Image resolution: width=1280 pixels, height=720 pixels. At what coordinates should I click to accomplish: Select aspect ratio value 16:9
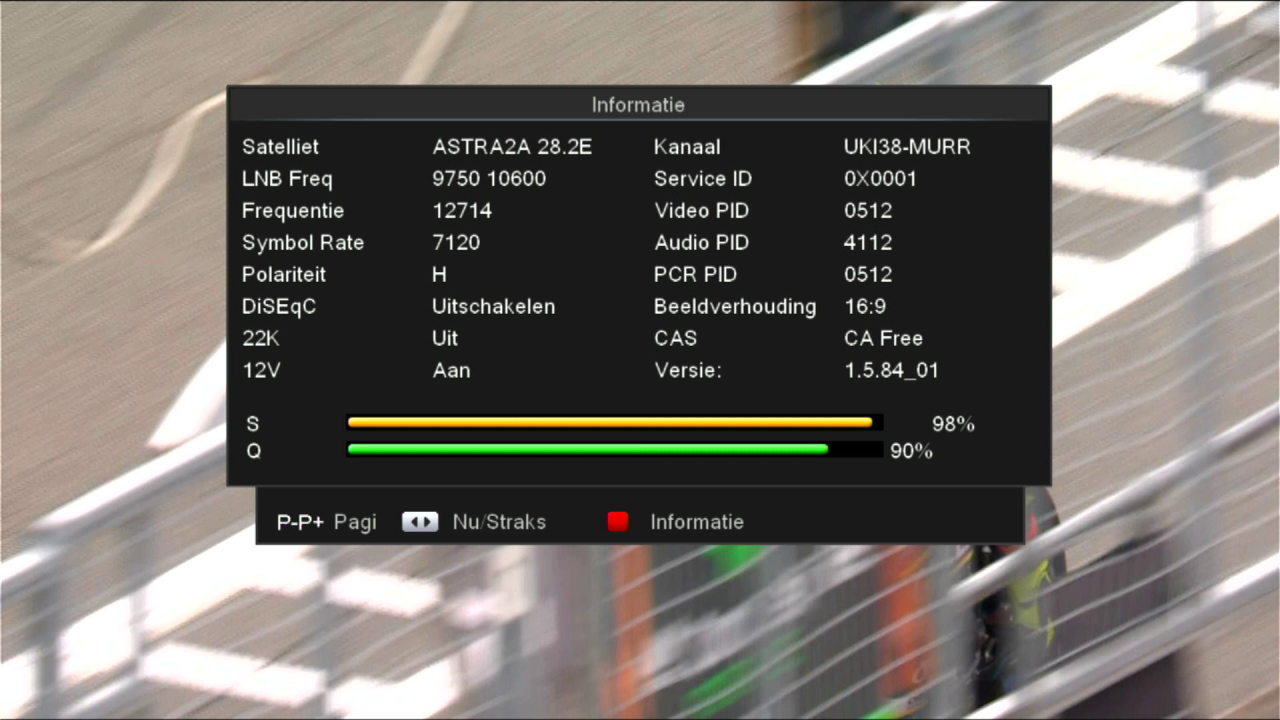click(x=865, y=307)
